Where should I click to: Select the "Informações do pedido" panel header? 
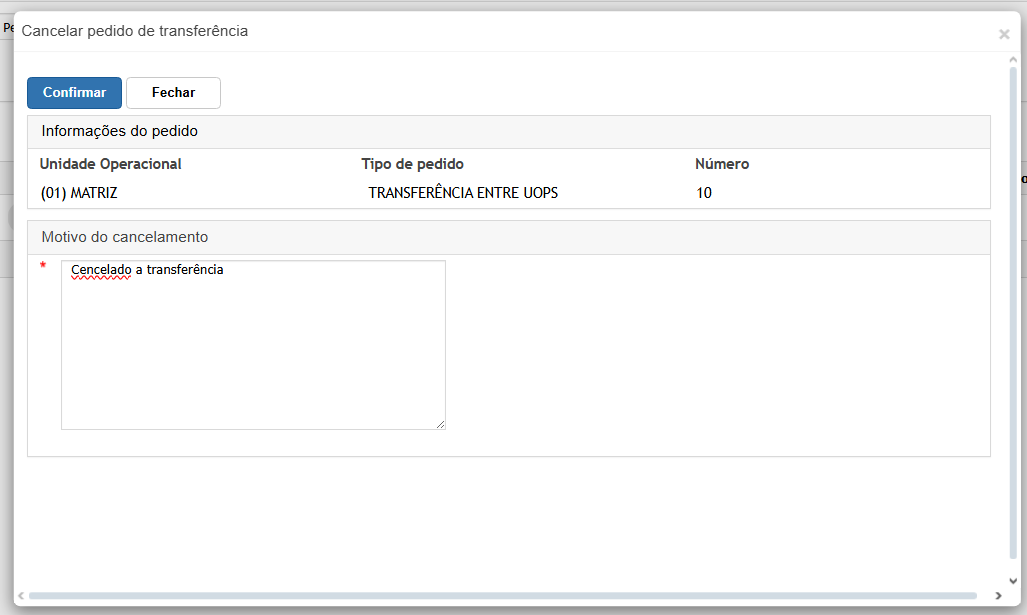(x=120, y=131)
